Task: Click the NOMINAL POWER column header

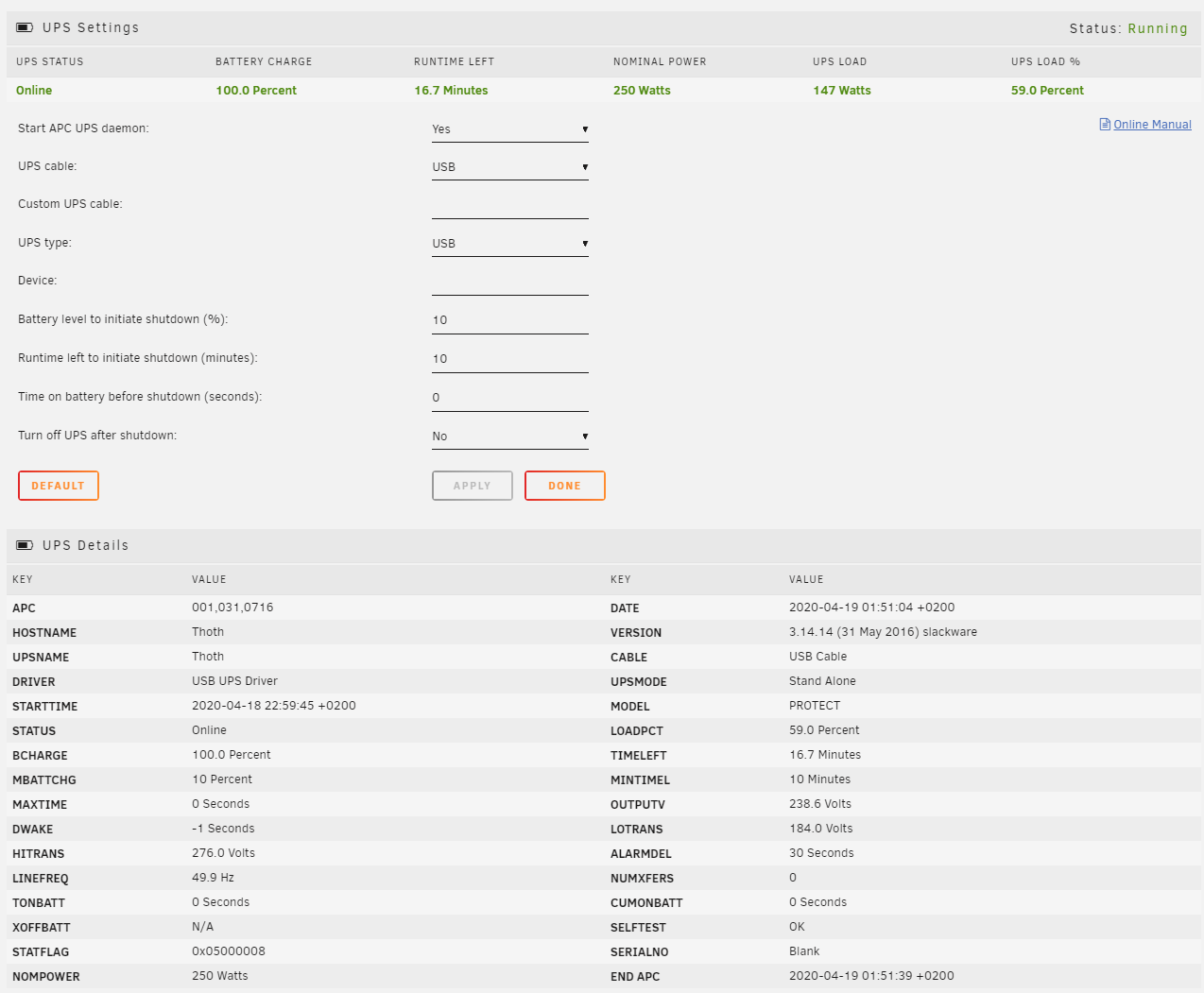Action: click(x=660, y=61)
